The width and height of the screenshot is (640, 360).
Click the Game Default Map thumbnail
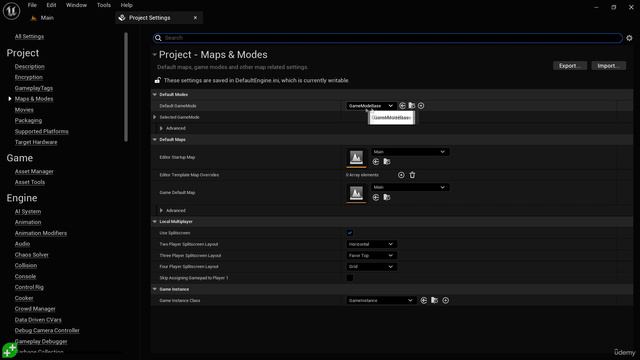click(356, 193)
